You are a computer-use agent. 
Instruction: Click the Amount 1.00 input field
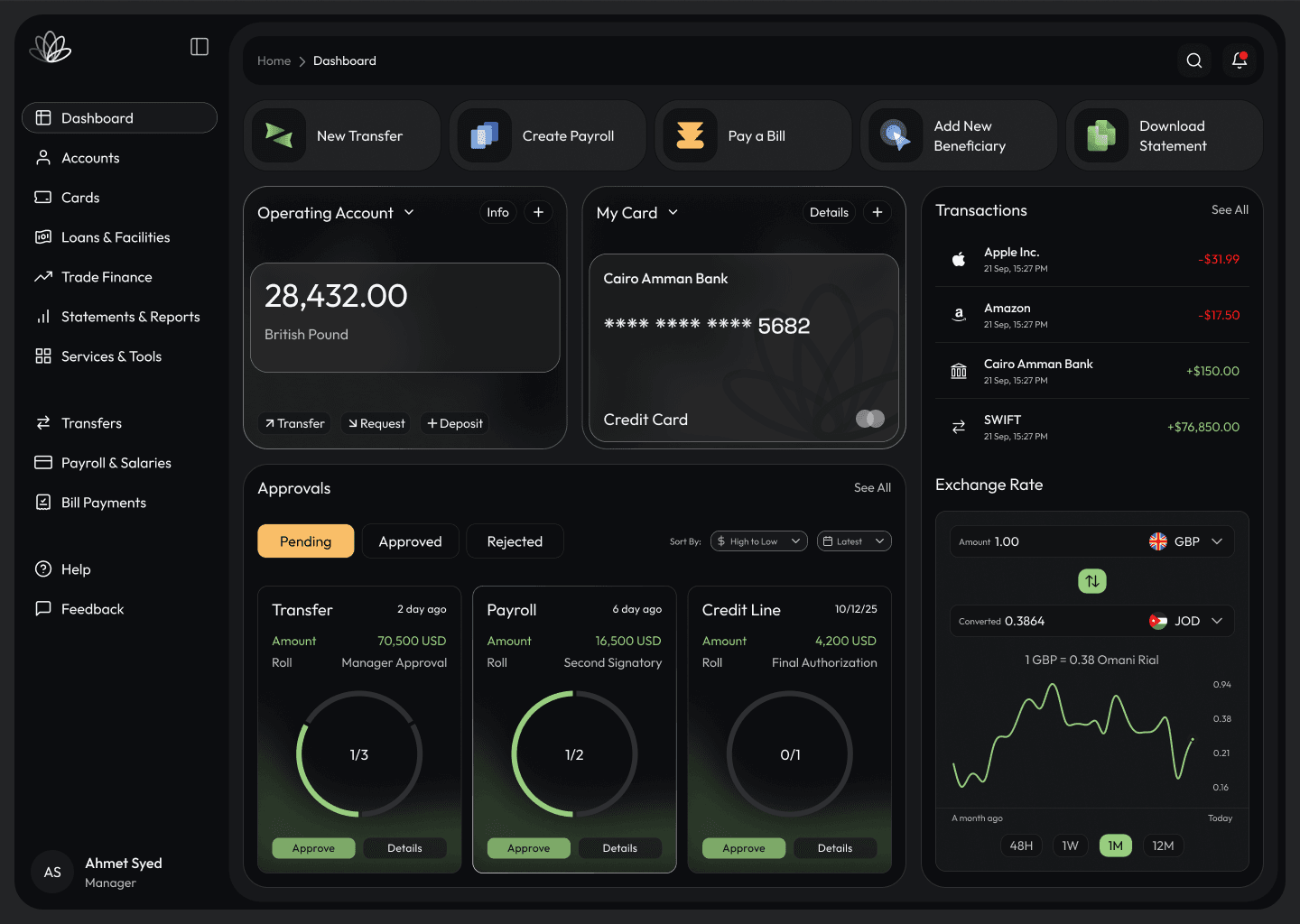(1007, 541)
